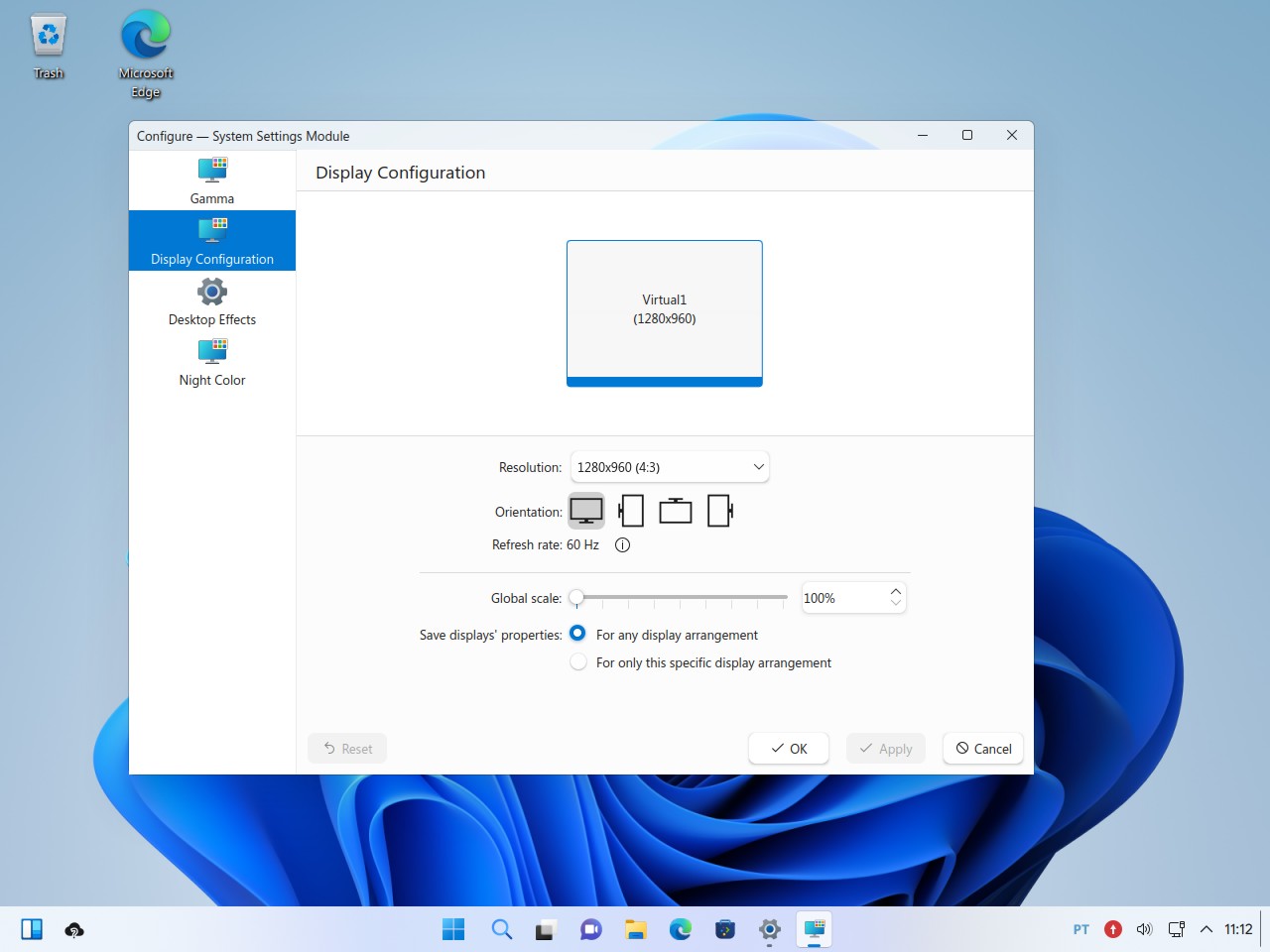1270x952 pixels.
Task: Choose upside-down orientation icon
Action: click(x=676, y=511)
